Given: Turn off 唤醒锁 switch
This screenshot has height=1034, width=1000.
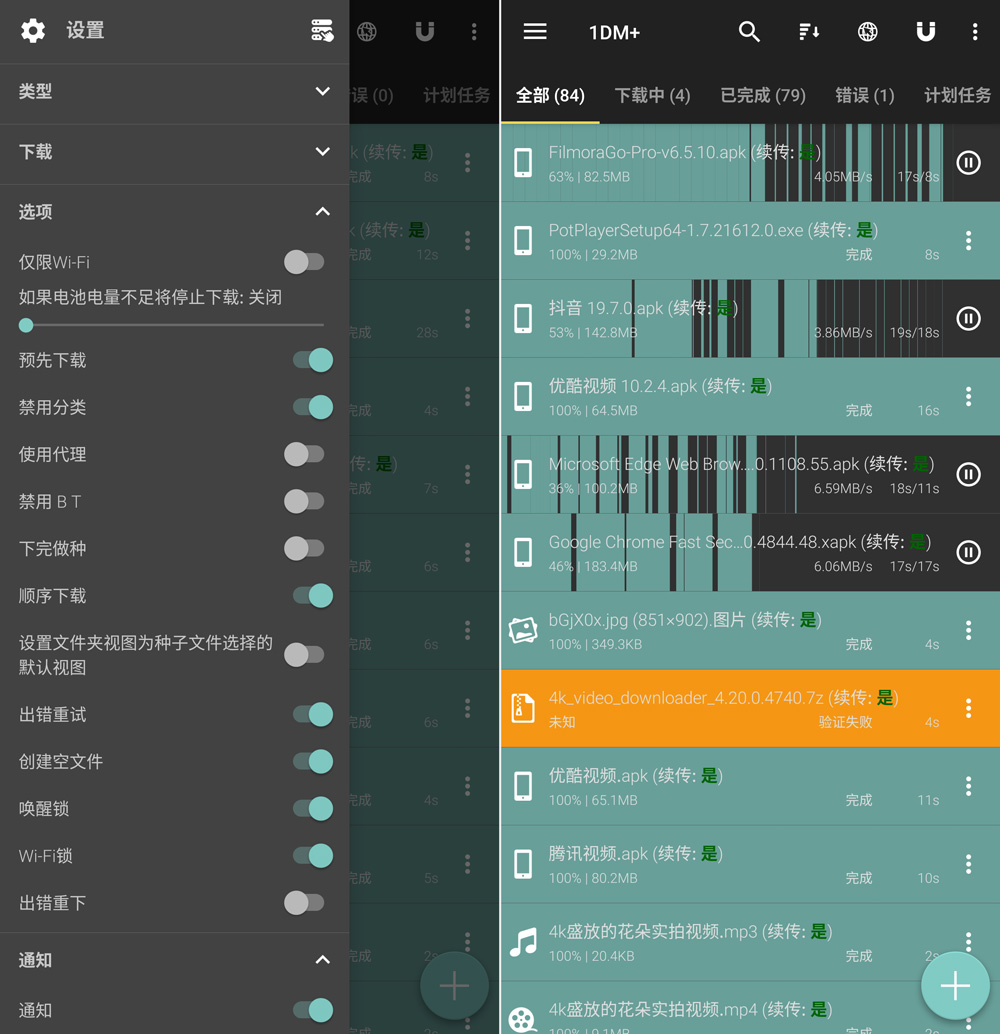Looking at the screenshot, I should 313,808.
